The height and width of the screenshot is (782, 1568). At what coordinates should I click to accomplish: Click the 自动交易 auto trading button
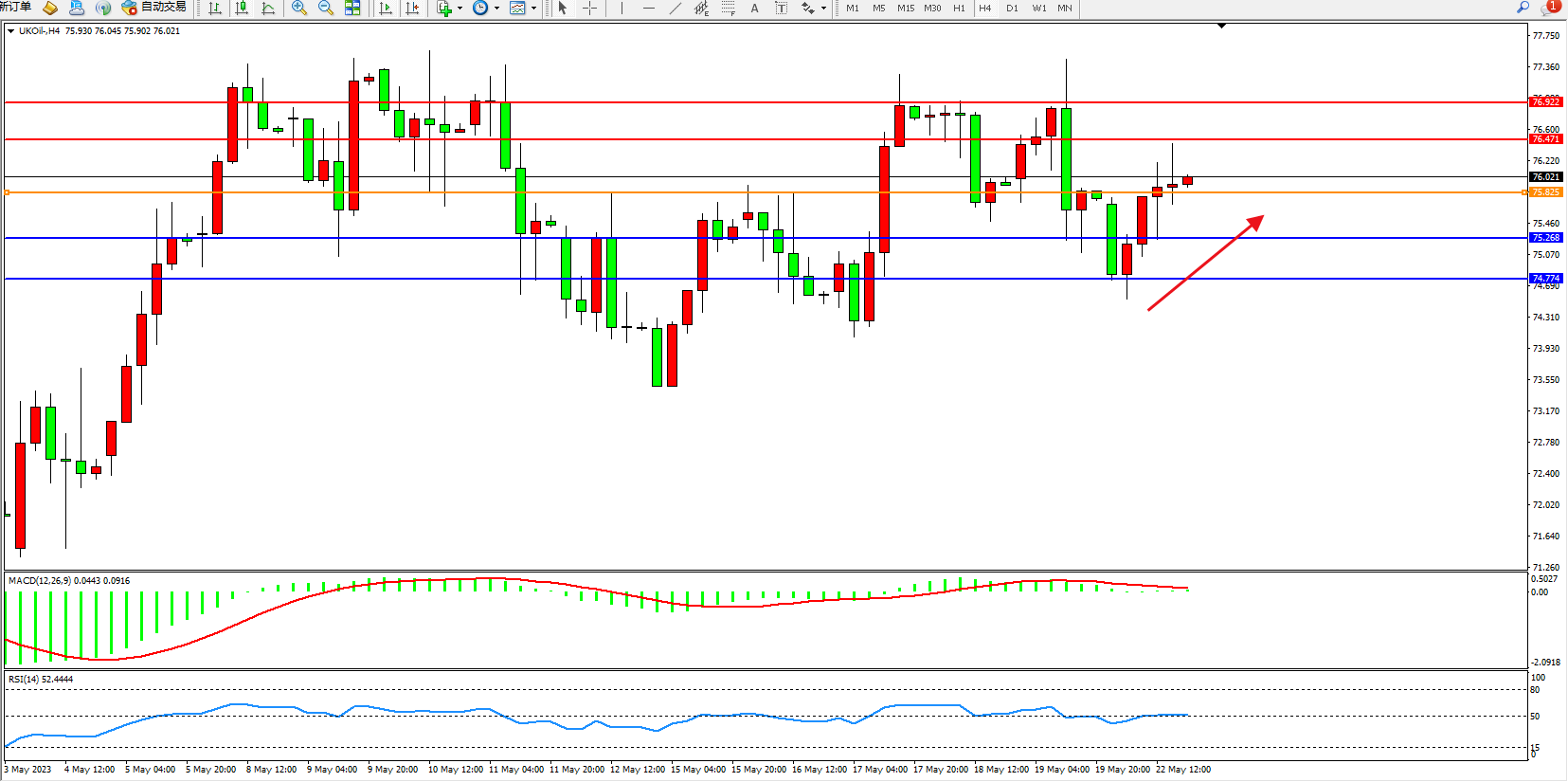[x=154, y=8]
